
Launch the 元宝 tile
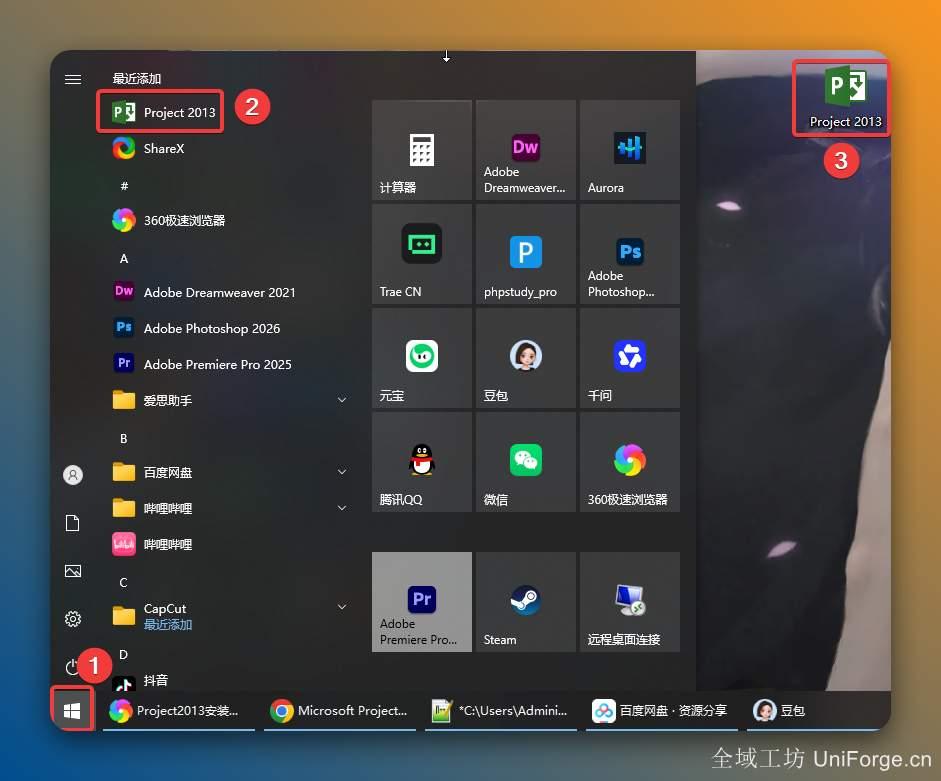tap(422, 358)
